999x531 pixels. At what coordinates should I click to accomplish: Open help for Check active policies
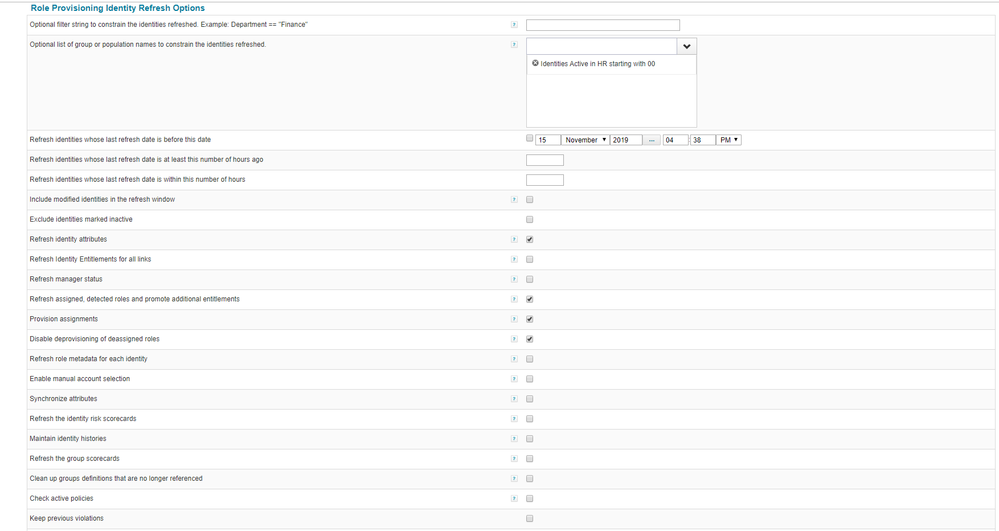pyautogui.click(x=514, y=498)
